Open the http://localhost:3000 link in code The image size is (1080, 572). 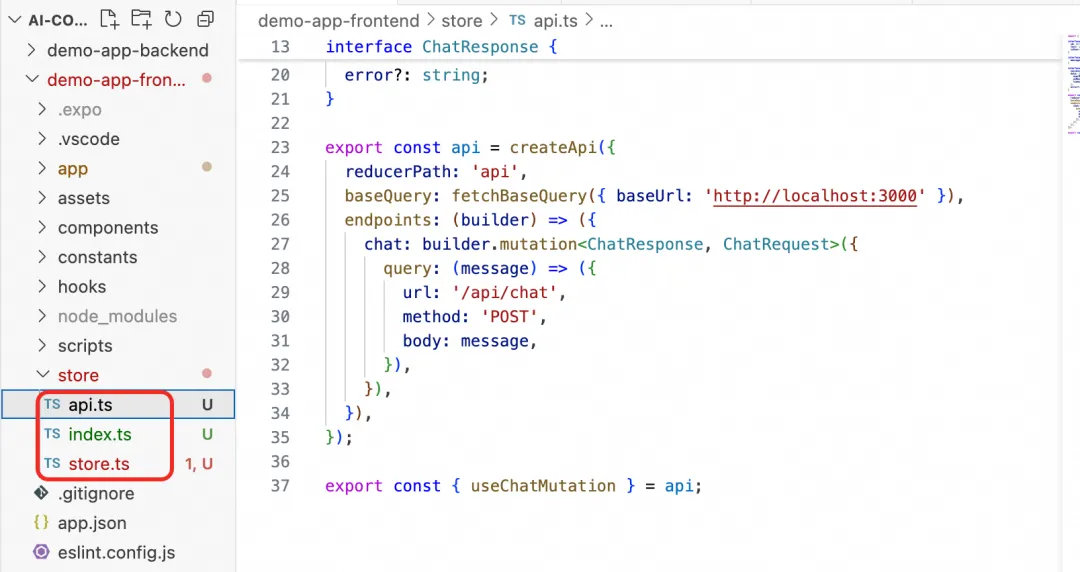coord(815,196)
